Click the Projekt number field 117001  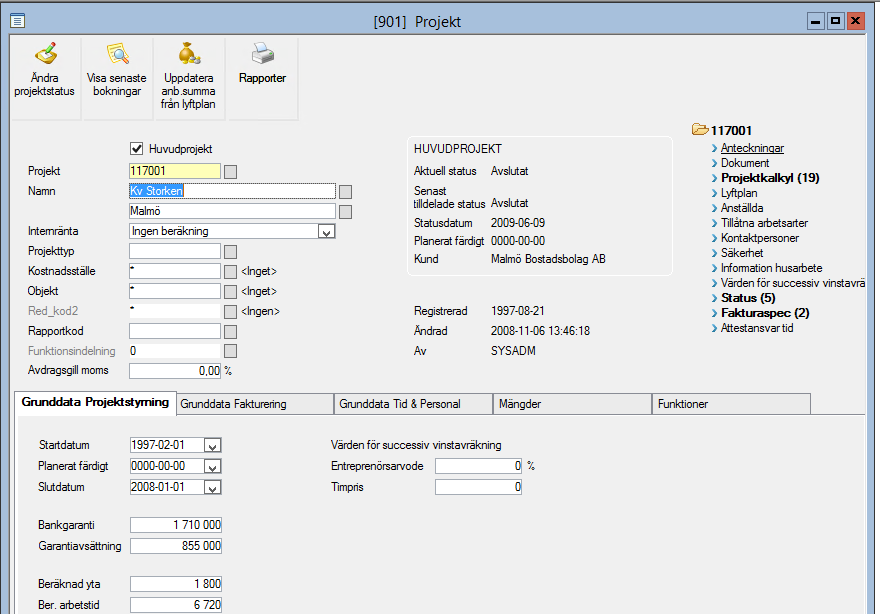[175, 171]
